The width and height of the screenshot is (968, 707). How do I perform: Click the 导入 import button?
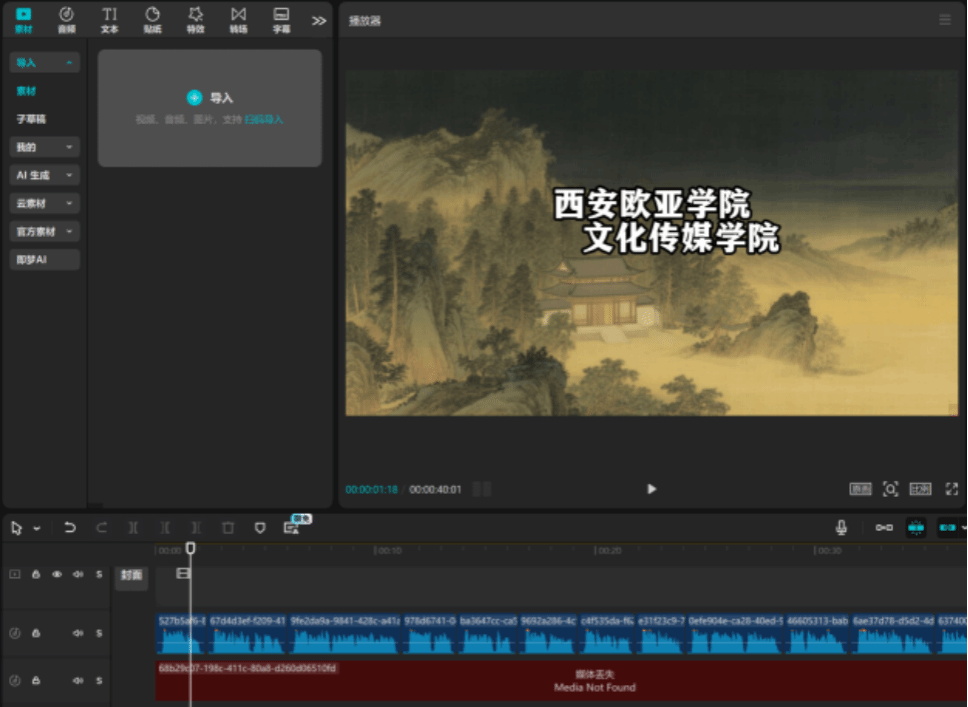click(x=210, y=98)
